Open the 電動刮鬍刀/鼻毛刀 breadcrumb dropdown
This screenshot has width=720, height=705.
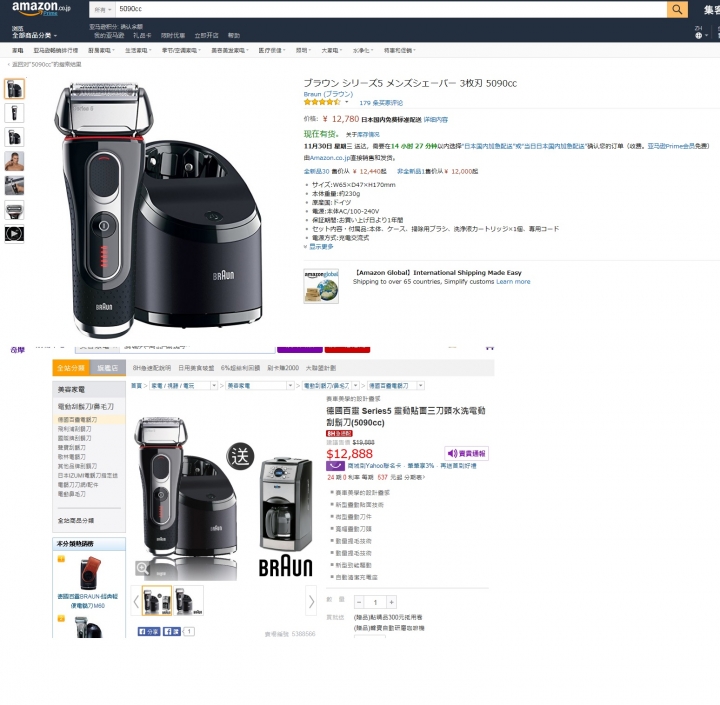331,386
